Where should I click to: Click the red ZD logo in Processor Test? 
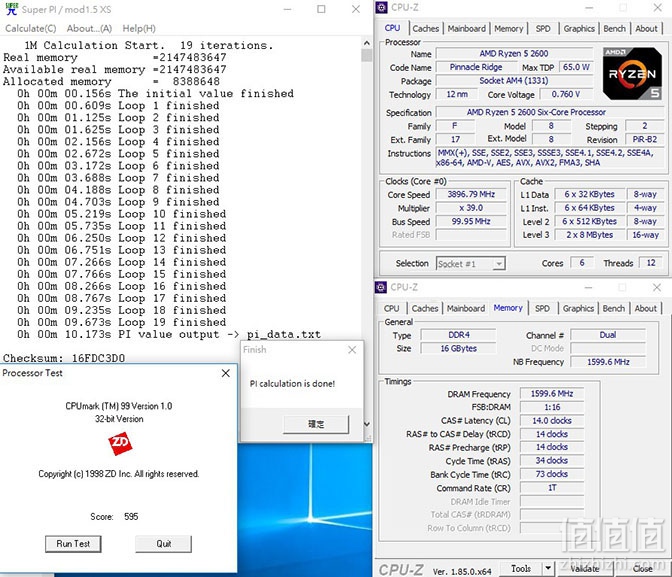click(120, 443)
